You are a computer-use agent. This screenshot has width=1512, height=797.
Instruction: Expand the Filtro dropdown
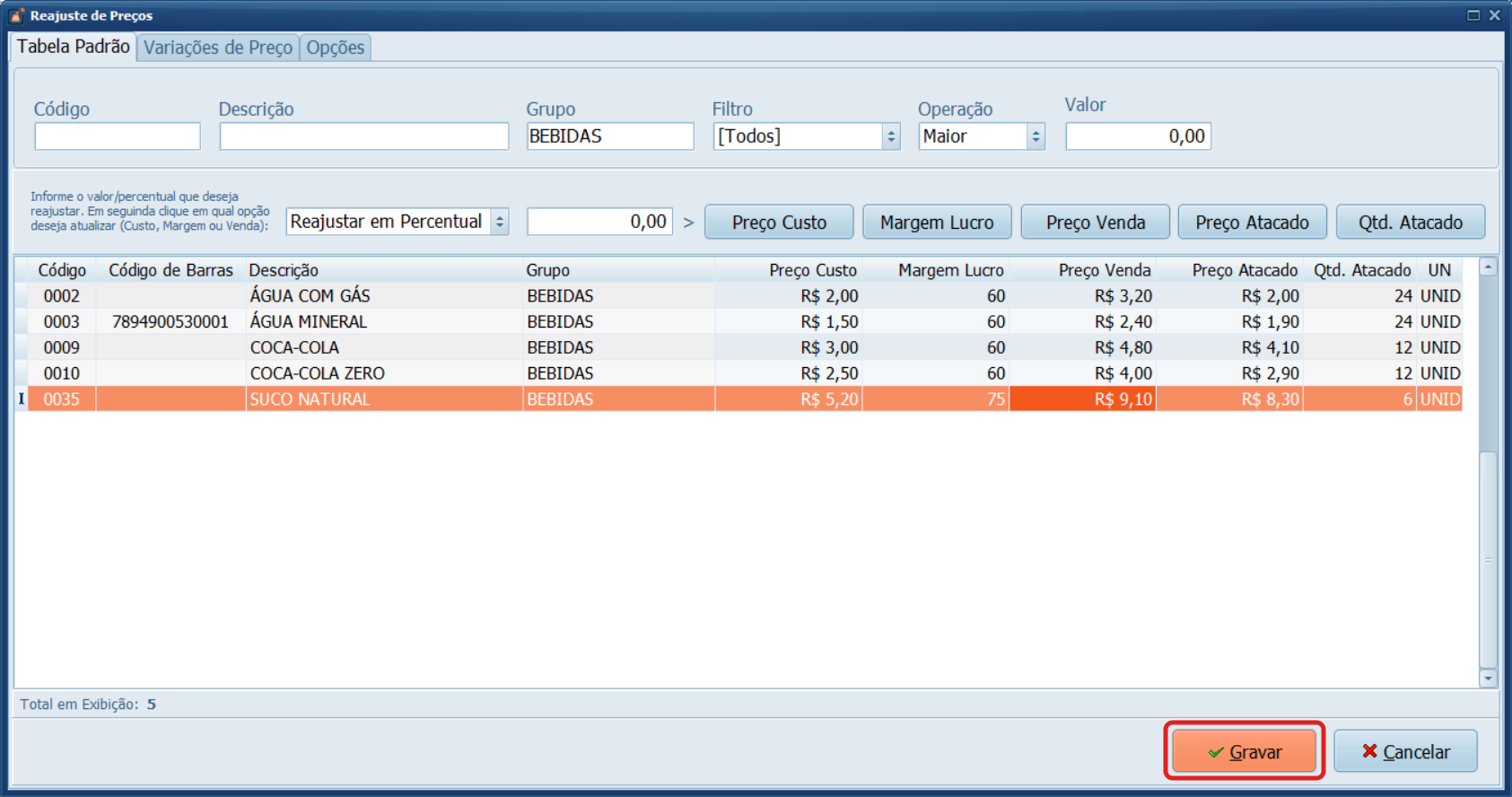coord(890,136)
